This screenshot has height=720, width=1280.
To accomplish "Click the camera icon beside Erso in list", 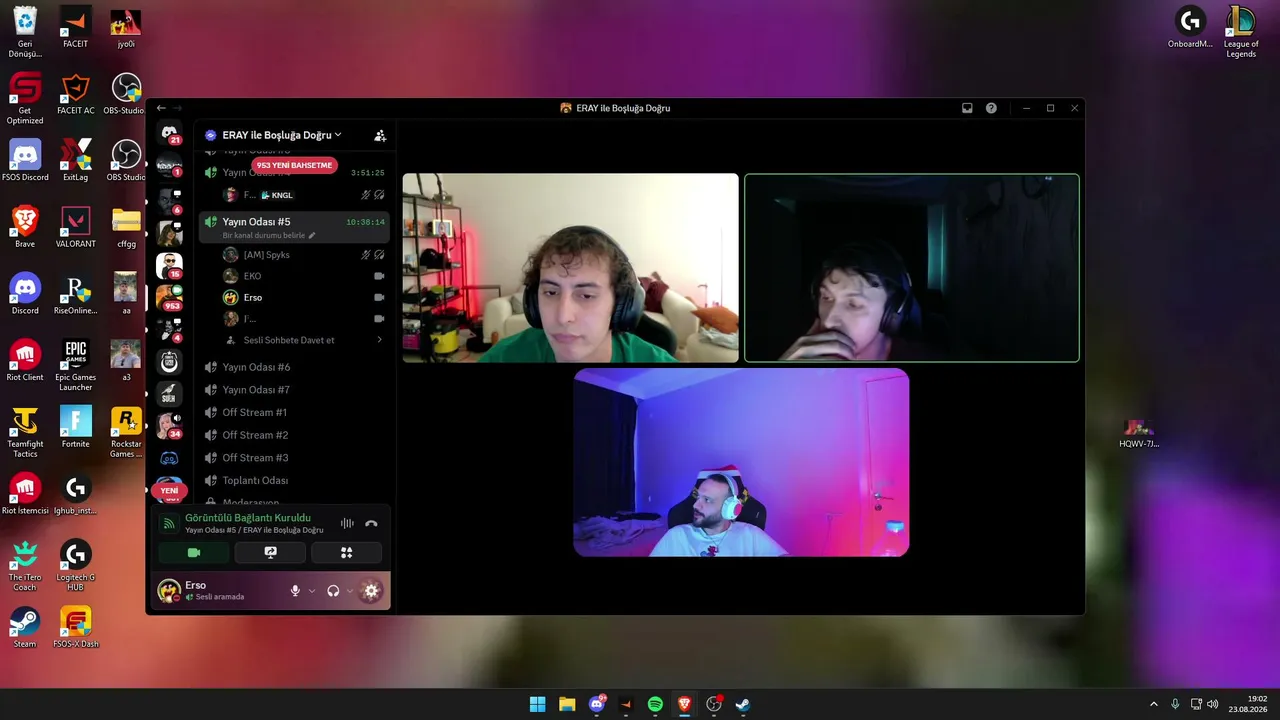I will [379, 297].
